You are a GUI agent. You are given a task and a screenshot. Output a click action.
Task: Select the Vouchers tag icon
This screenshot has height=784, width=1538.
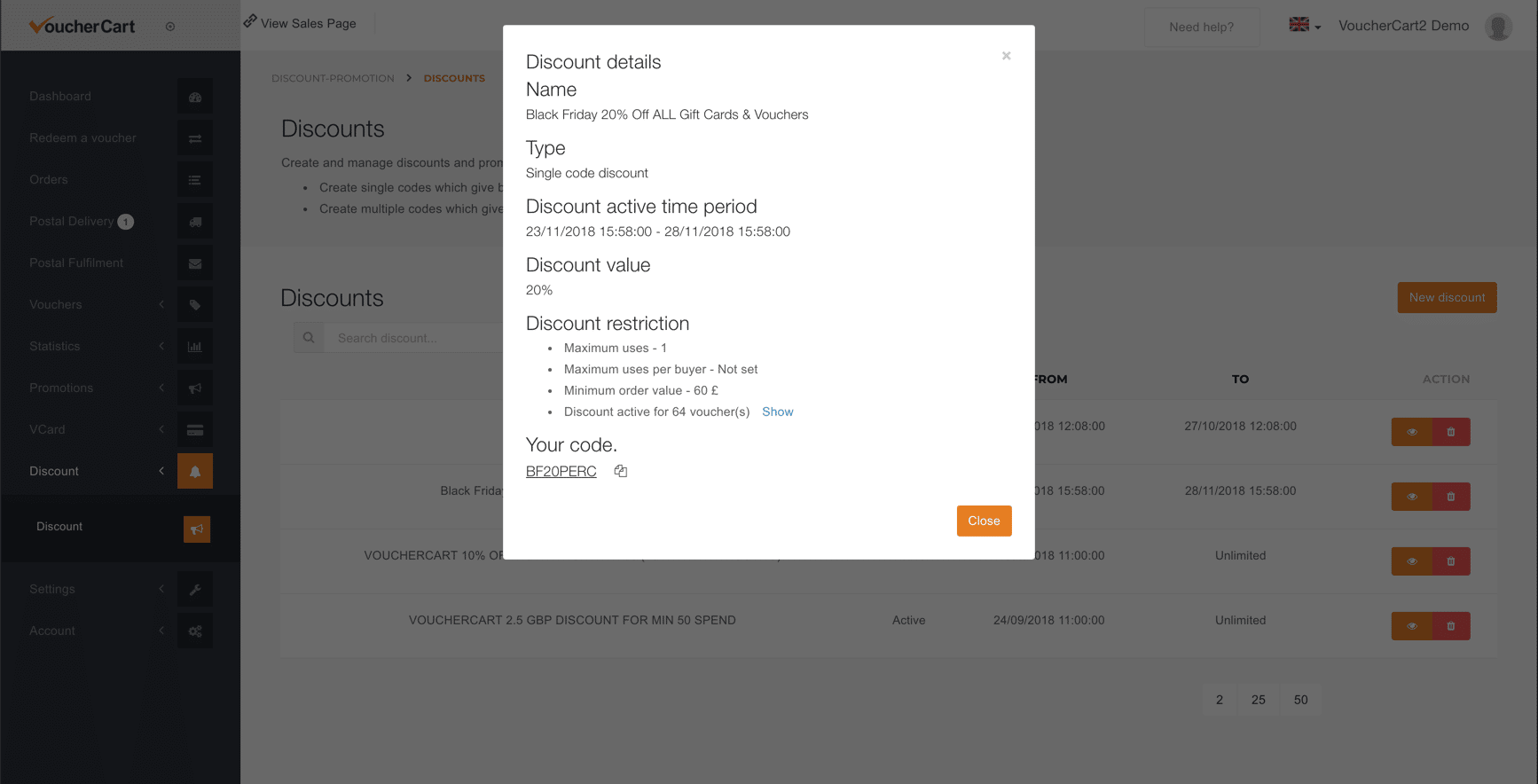point(194,303)
